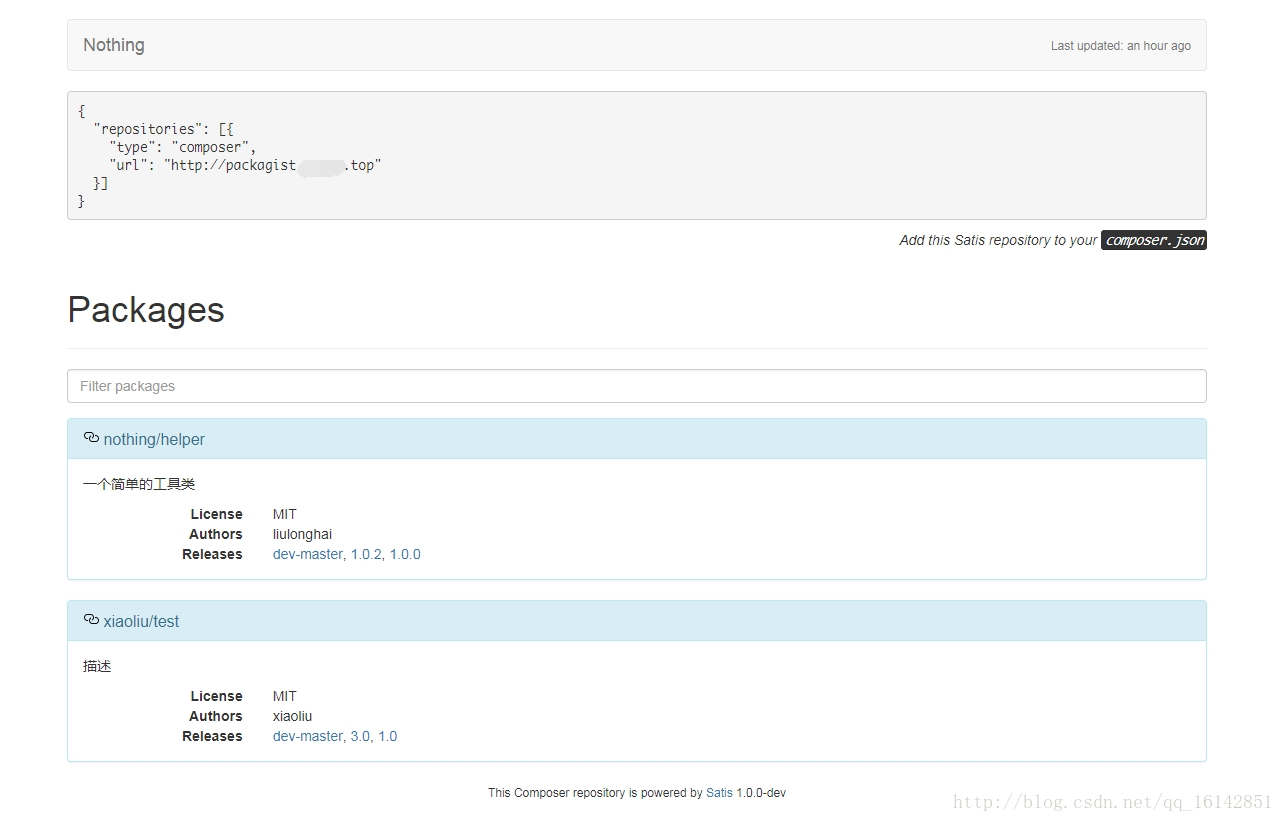
Task: Click the "repositories" line in JSON block
Action: click(163, 129)
